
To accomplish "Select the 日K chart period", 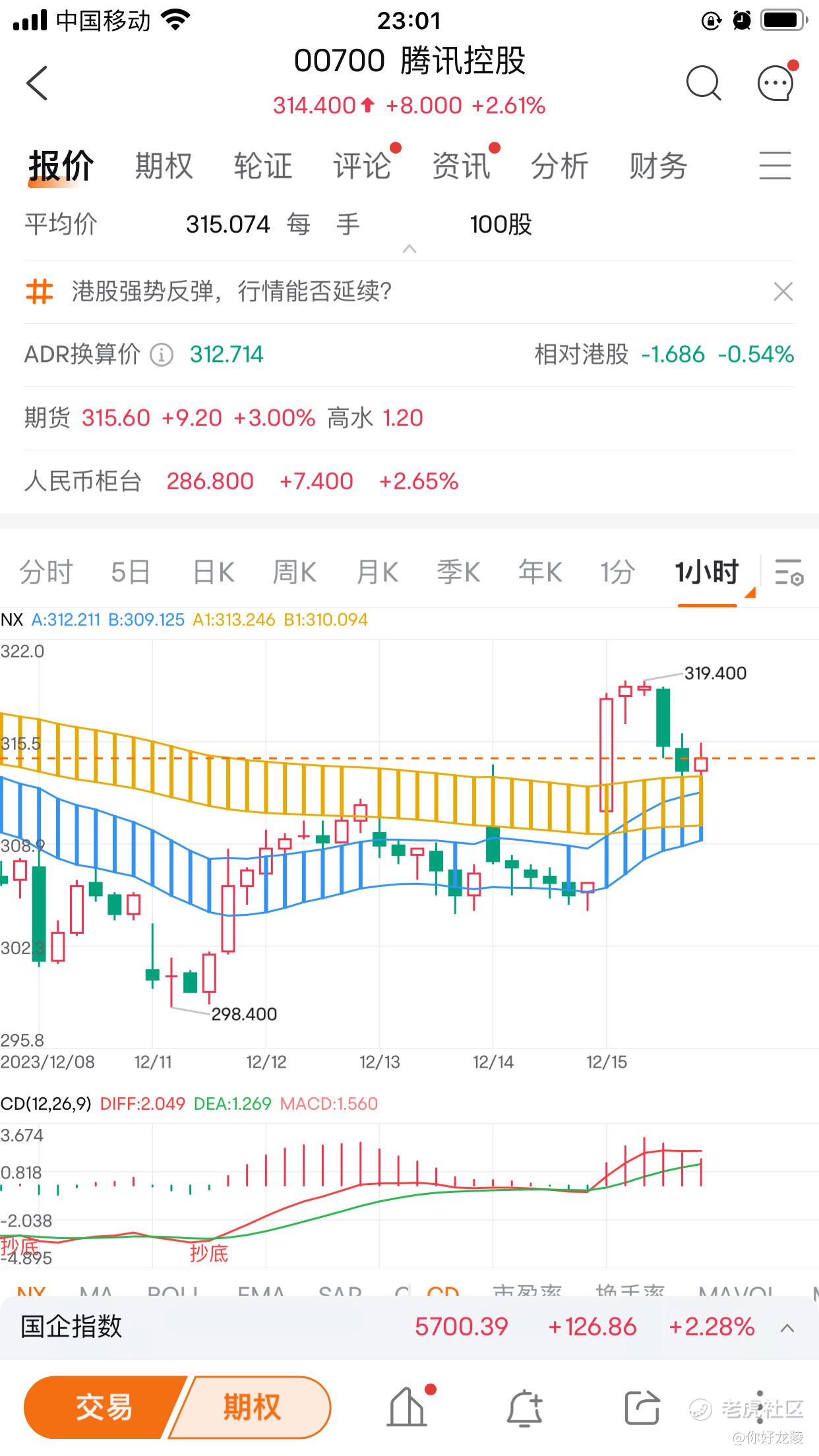I will pyautogui.click(x=213, y=572).
